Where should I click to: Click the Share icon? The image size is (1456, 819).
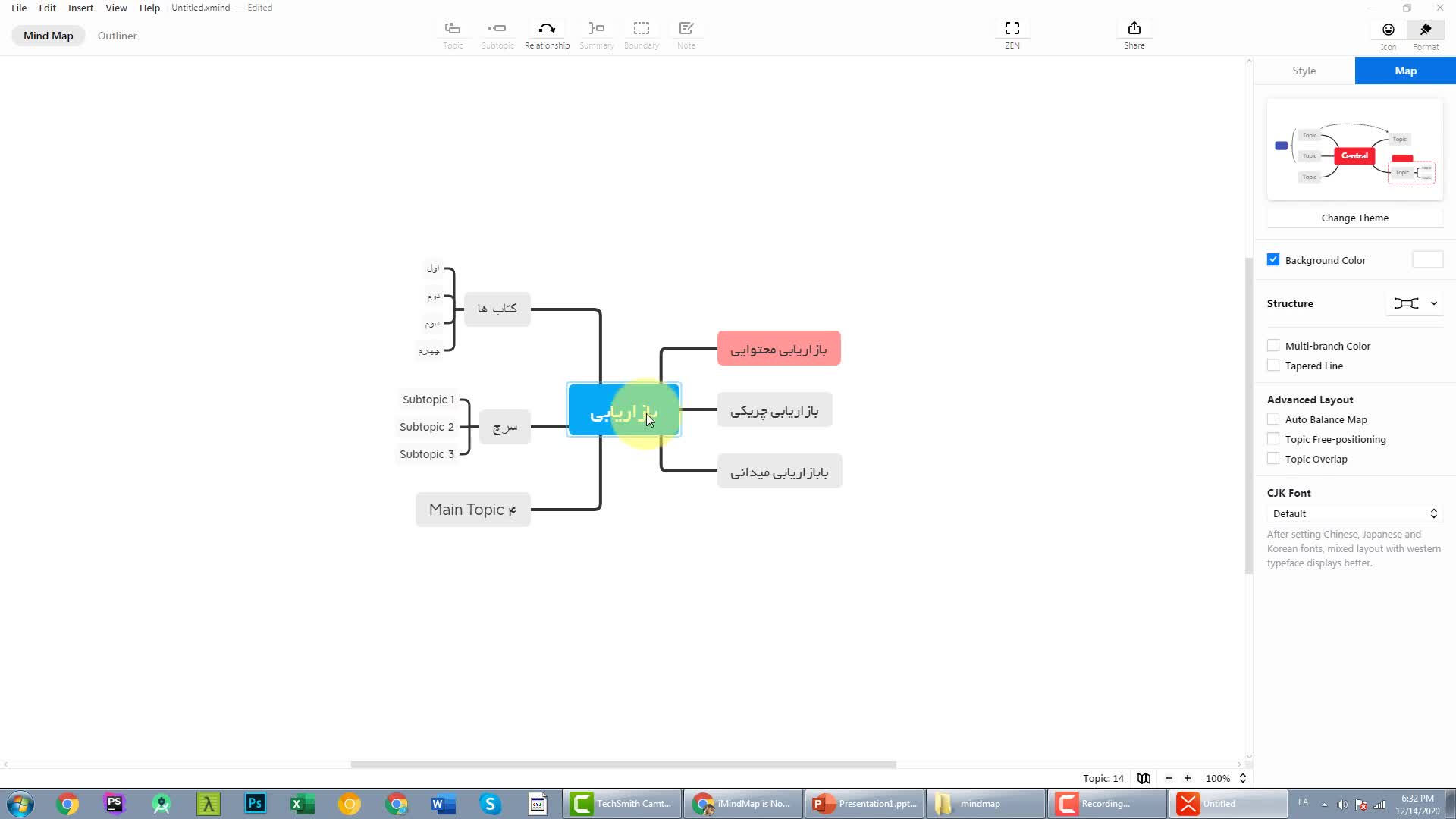1134,29
